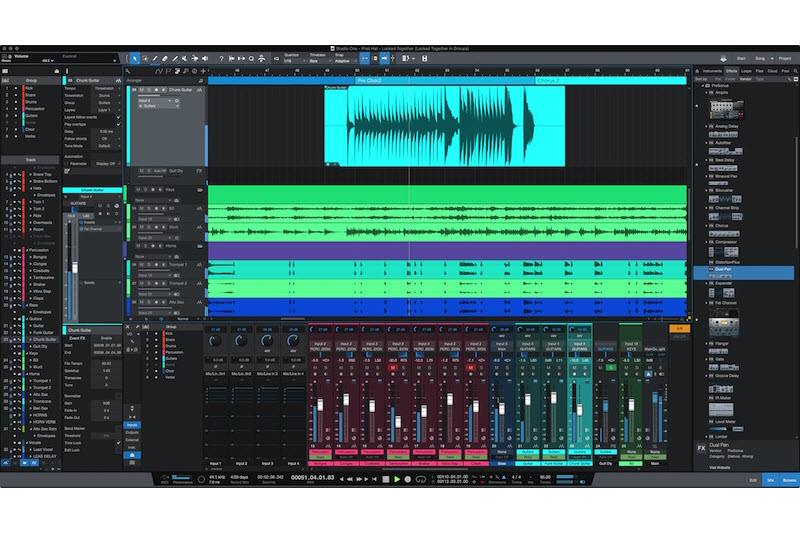This screenshot has width=800, height=533.
Task: Open the Follow chords dropdown
Action: pos(106,139)
